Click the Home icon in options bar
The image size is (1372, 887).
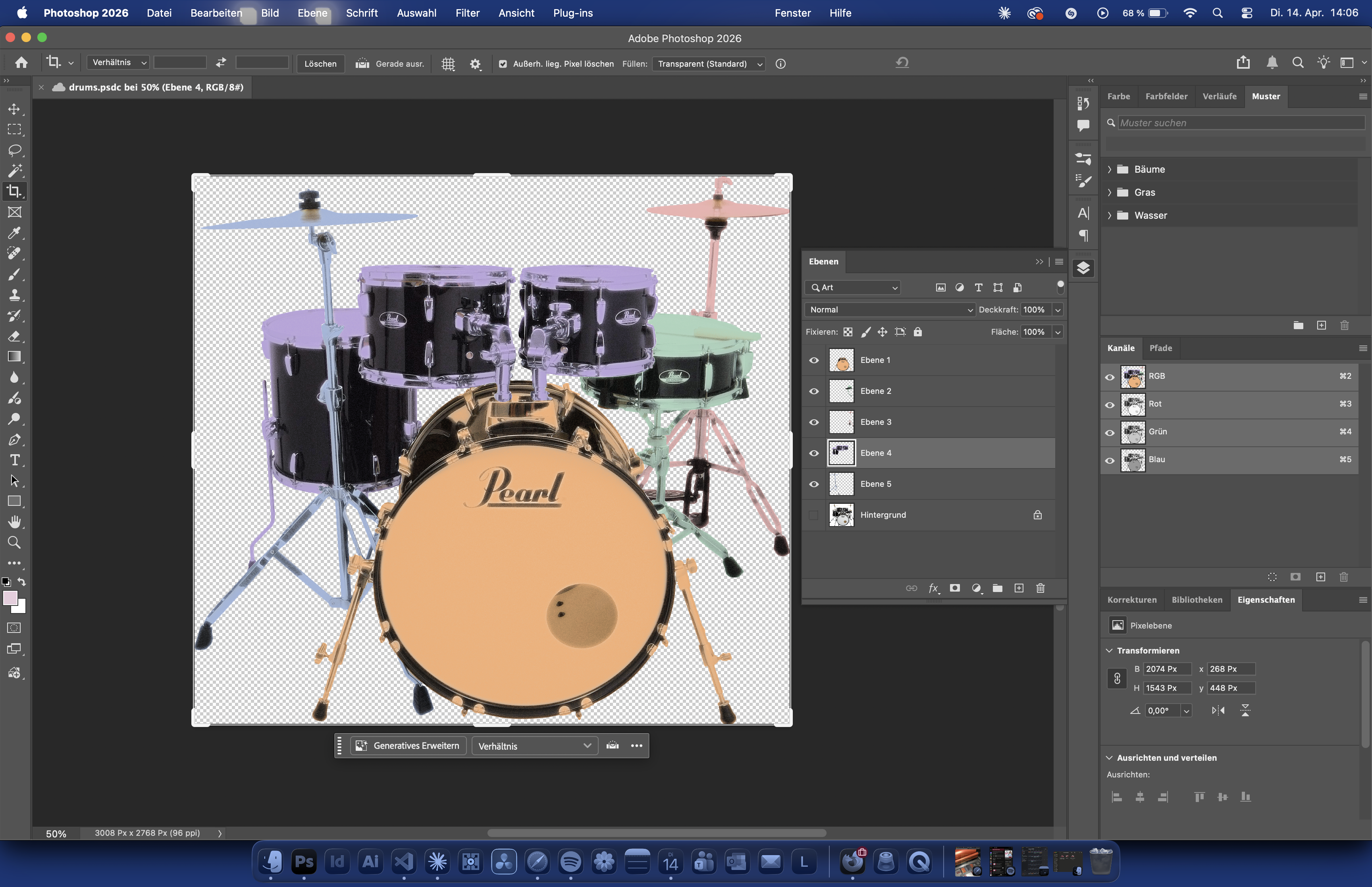pyautogui.click(x=21, y=63)
